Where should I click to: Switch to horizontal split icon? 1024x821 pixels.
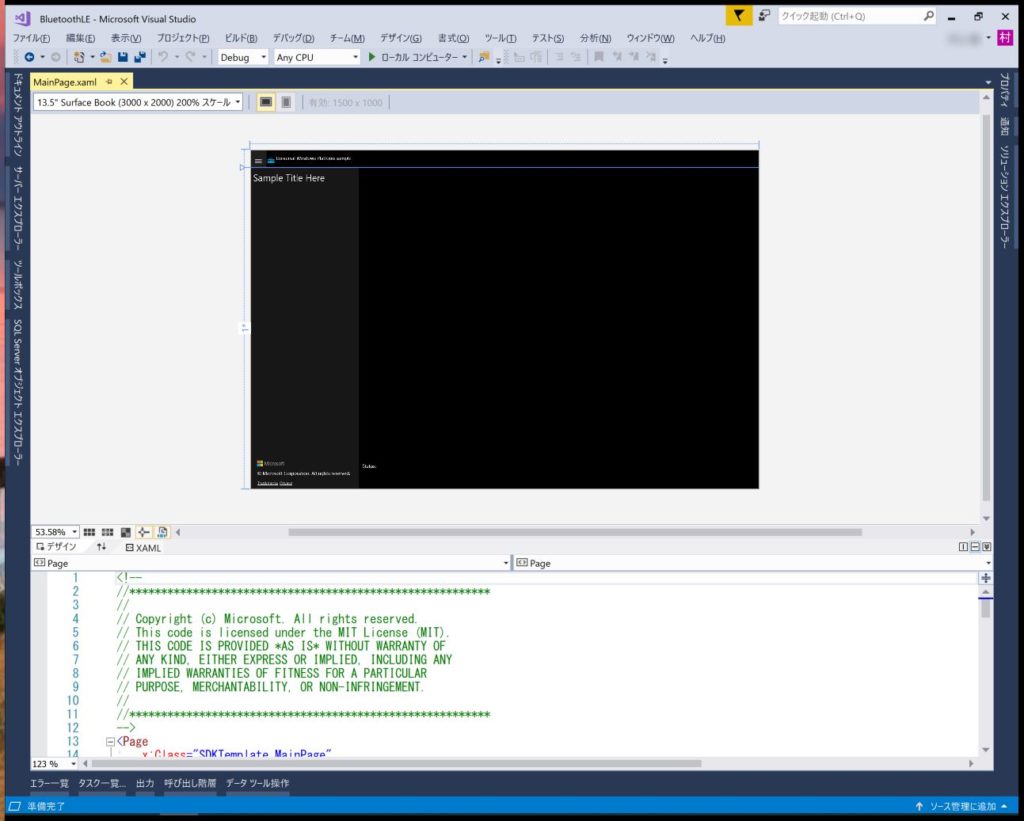point(975,547)
